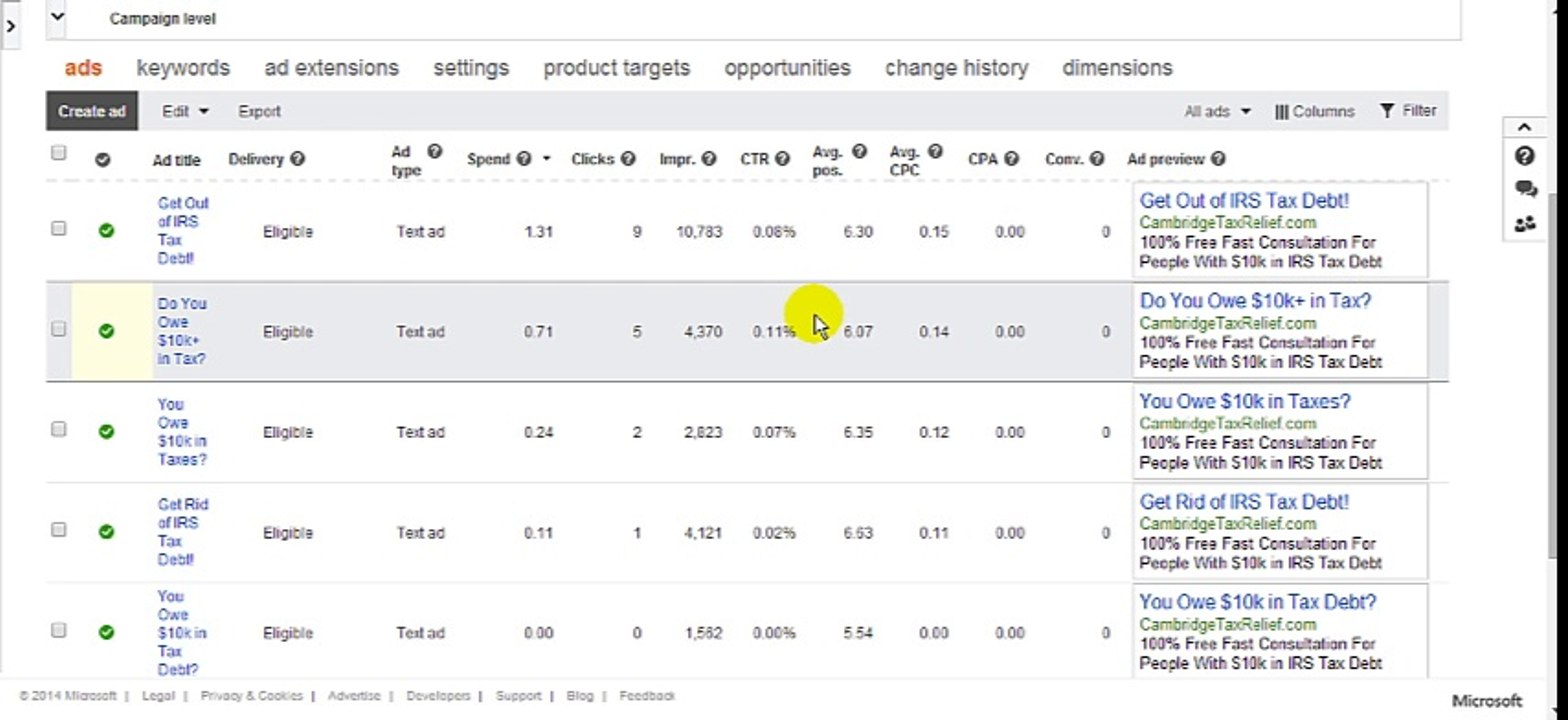The width and height of the screenshot is (1568, 720).
Task: Open the Edit dropdown menu
Action: point(186,112)
